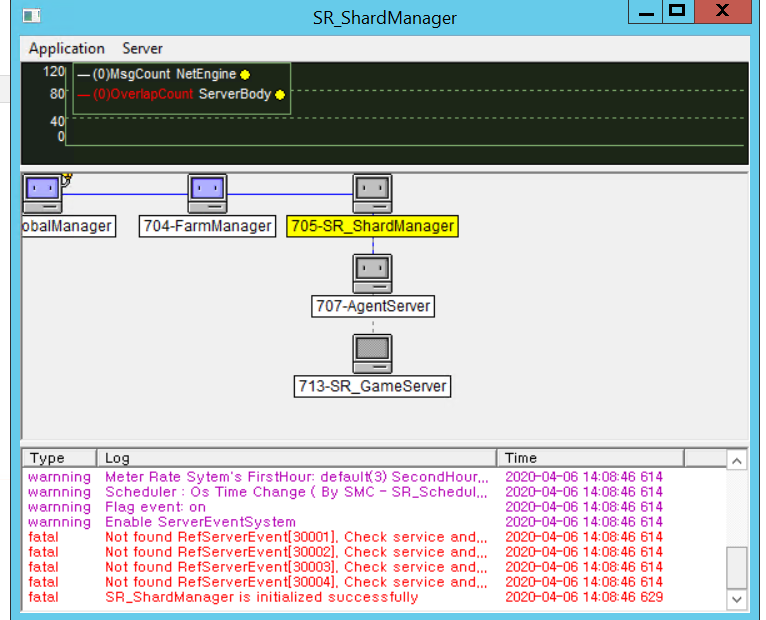Click the yellow dot beside OverlapCount ServerBody
This screenshot has height=620, width=766.
(x=280, y=95)
